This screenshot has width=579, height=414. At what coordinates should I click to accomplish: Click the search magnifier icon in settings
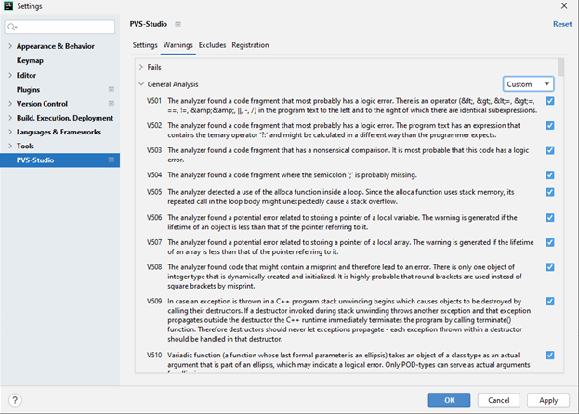pos(12,27)
